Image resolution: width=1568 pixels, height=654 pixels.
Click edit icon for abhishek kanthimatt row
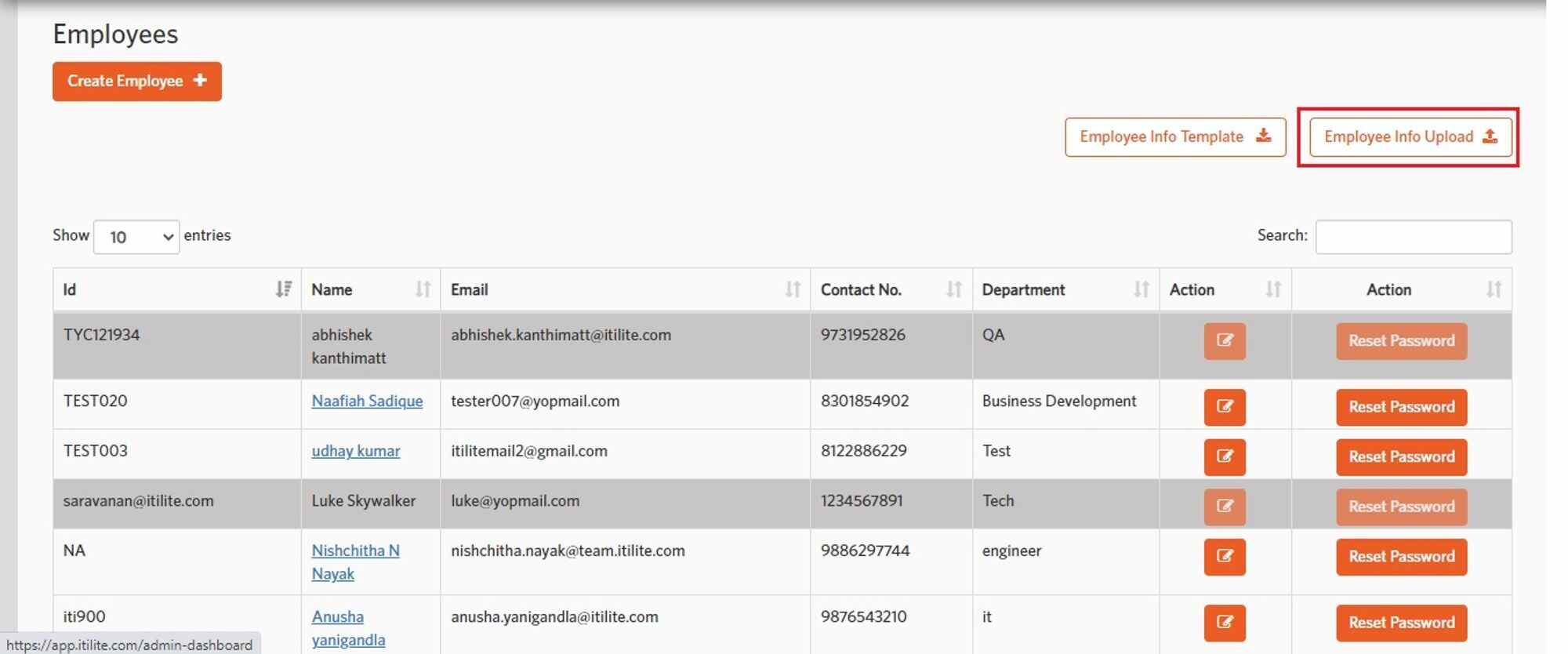click(1225, 341)
